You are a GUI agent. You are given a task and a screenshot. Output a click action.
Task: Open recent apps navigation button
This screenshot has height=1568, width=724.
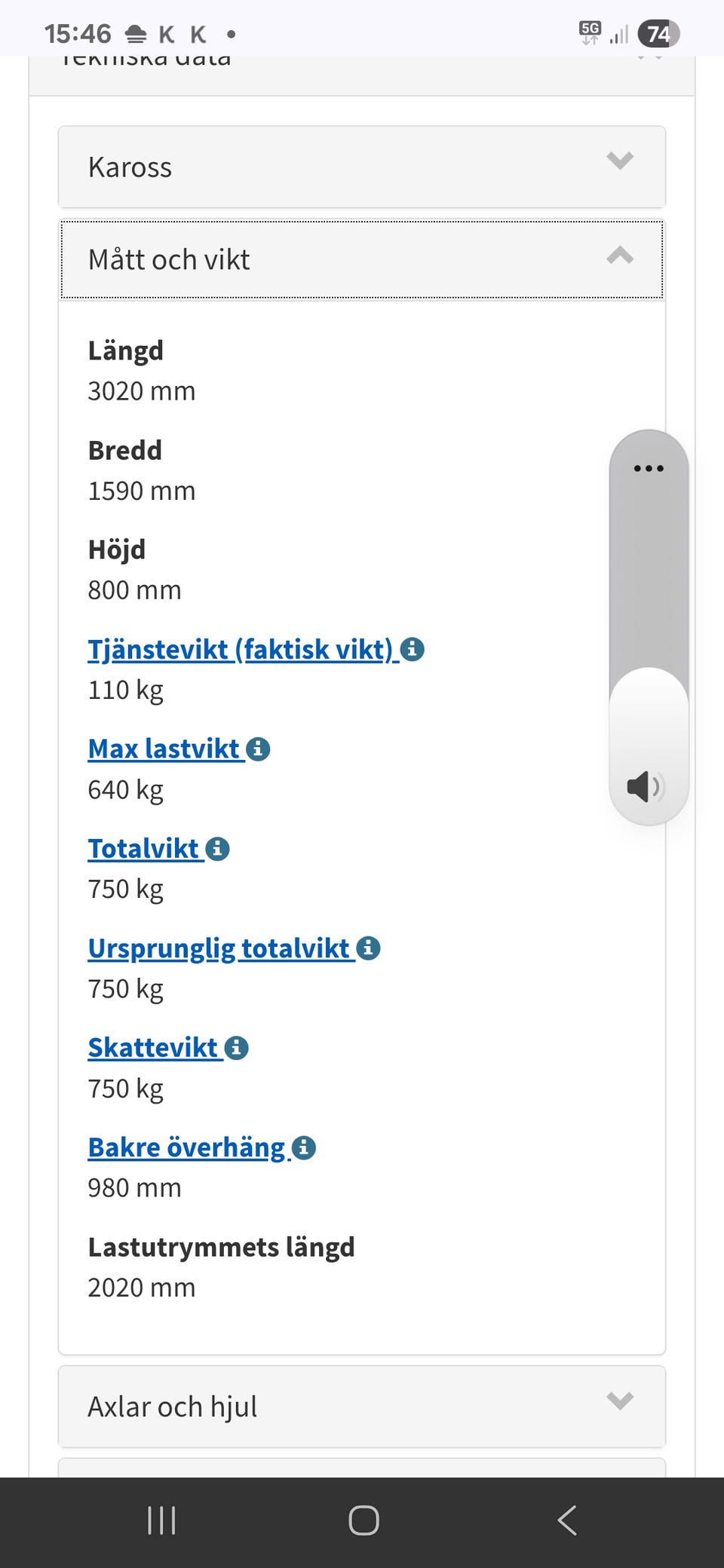tap(161, 1521)
